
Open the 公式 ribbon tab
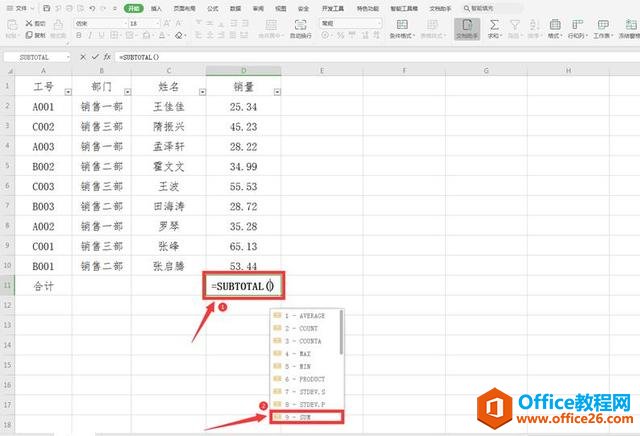click(212, 7)
